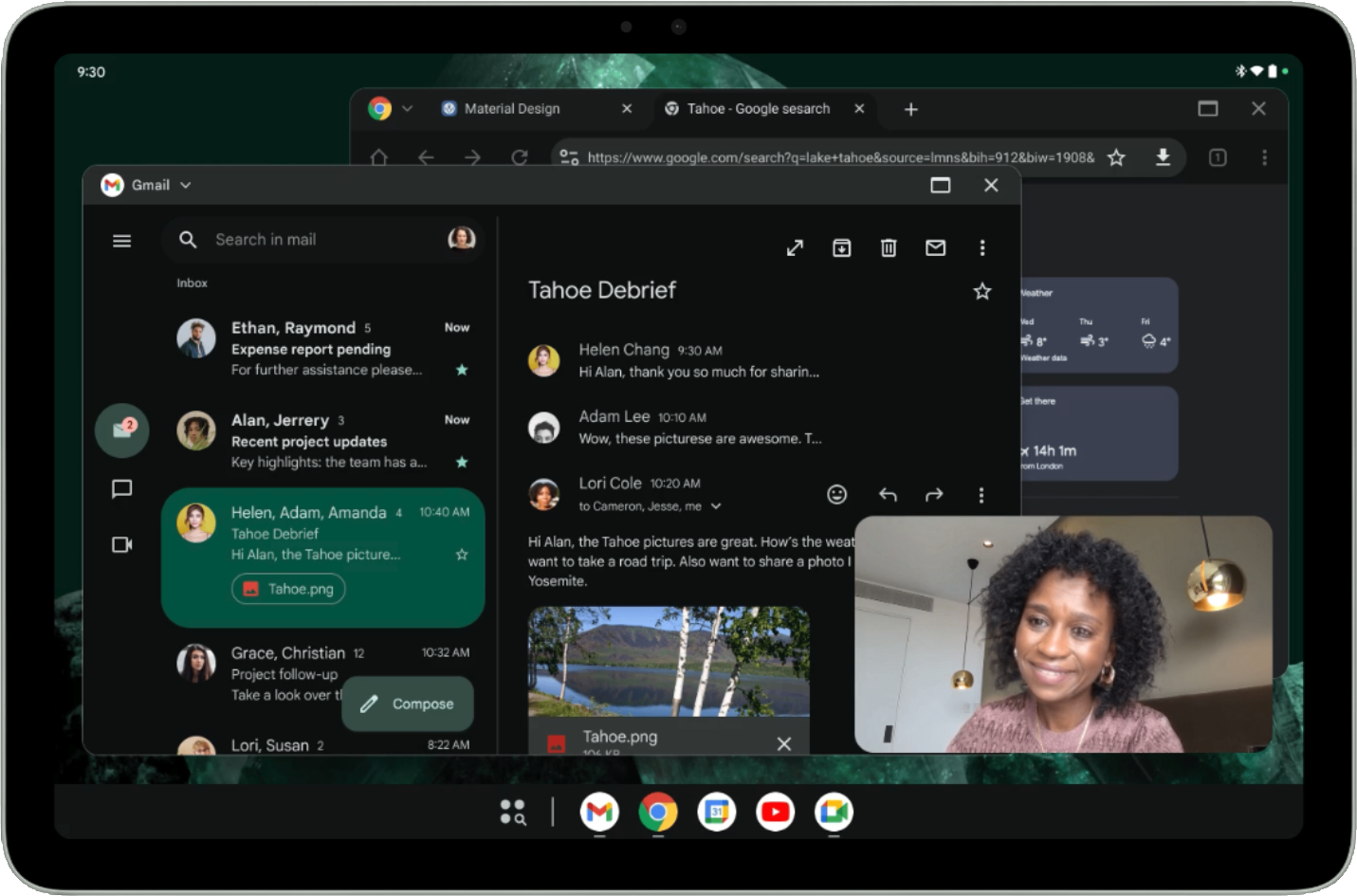1357x896 pixels.
Task: Bookmark the current Chrome page
Action: pyautogui.click(x=1117, y=157)
